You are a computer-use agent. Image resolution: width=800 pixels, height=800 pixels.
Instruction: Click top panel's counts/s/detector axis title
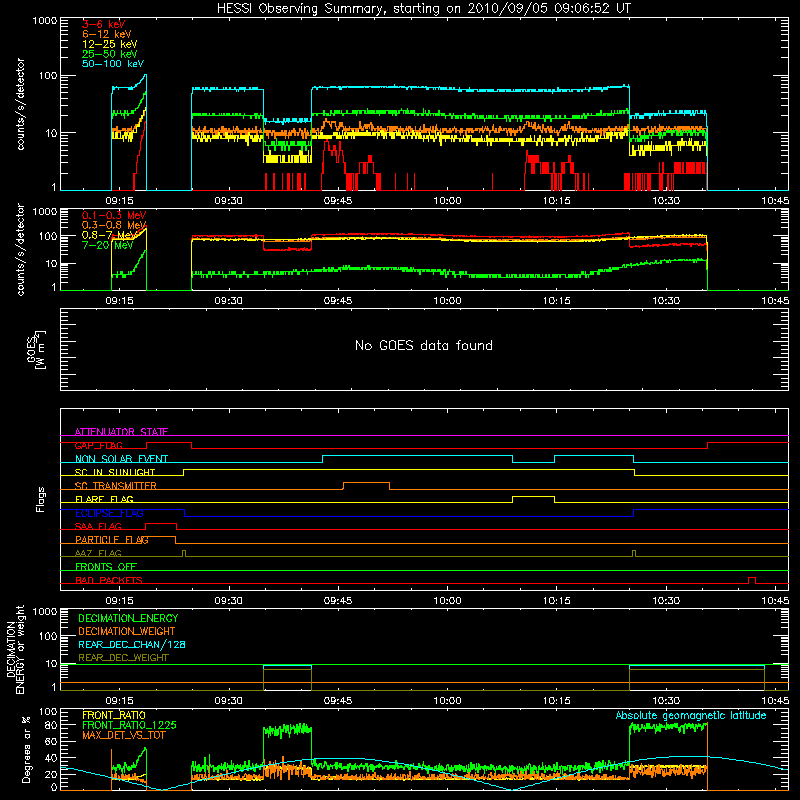pos(20,104)
